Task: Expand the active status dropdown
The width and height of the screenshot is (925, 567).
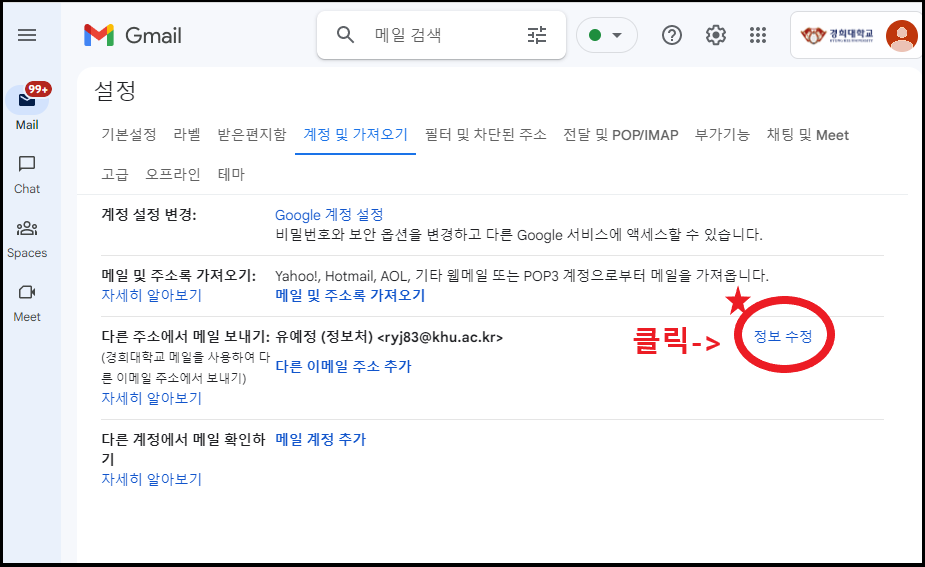Action: [x=606, y=36]
